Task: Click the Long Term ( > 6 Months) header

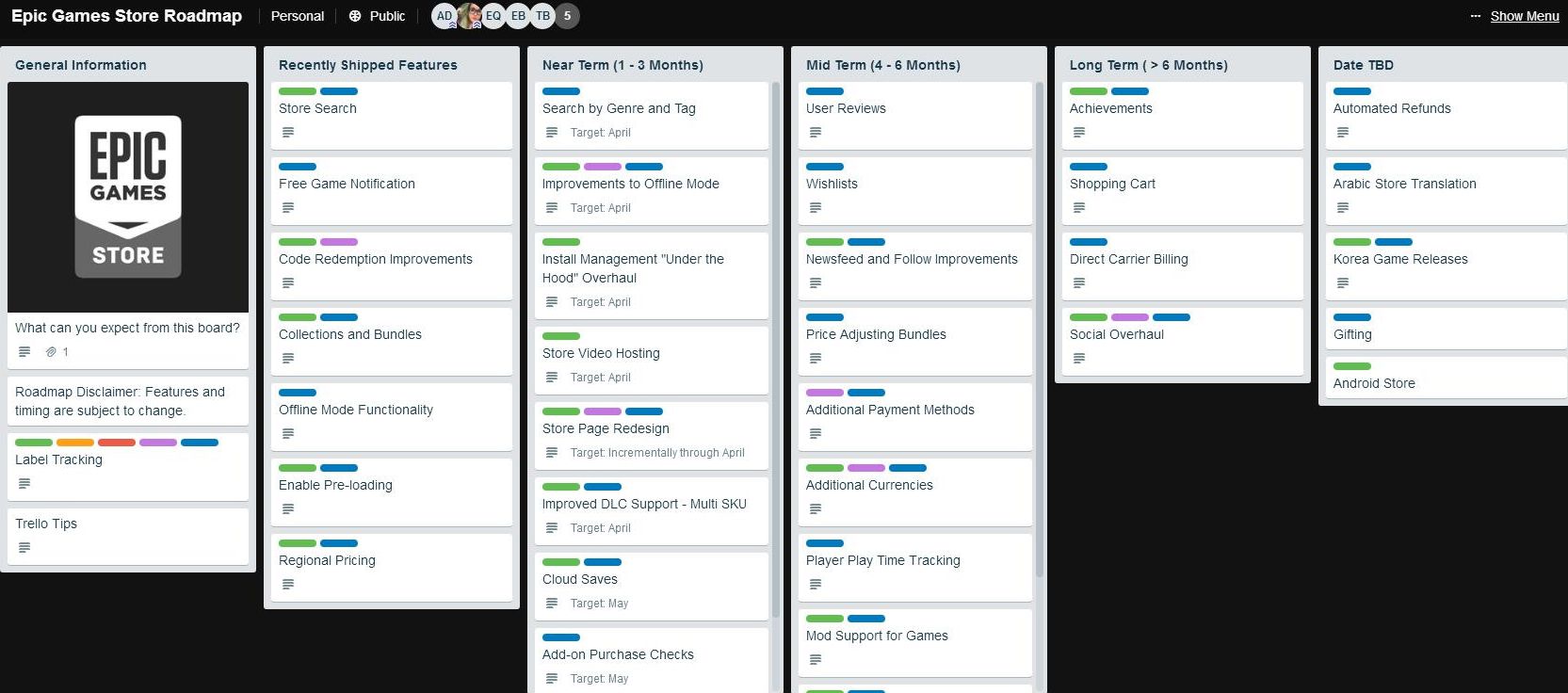Action: (1149, 65)
